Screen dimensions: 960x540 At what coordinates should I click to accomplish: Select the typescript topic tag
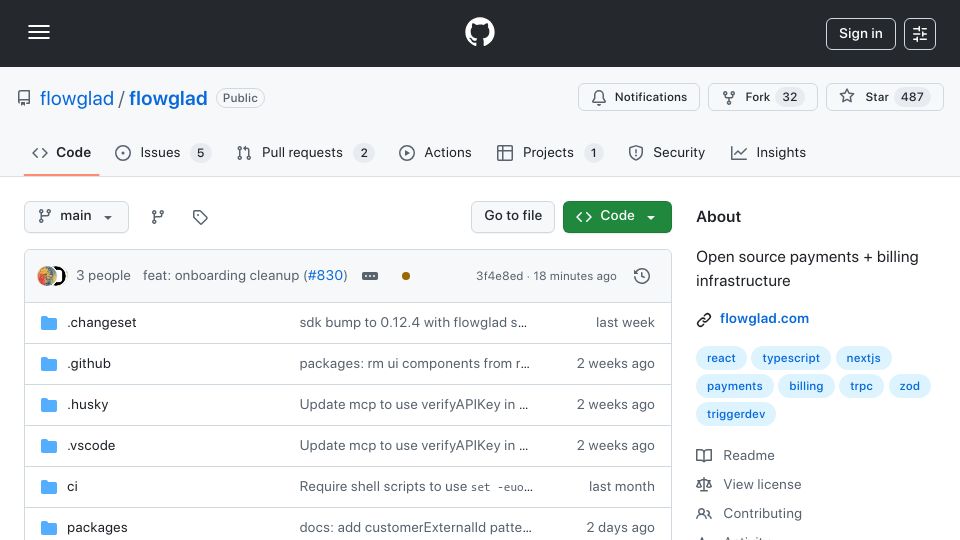tap(790, 358)
